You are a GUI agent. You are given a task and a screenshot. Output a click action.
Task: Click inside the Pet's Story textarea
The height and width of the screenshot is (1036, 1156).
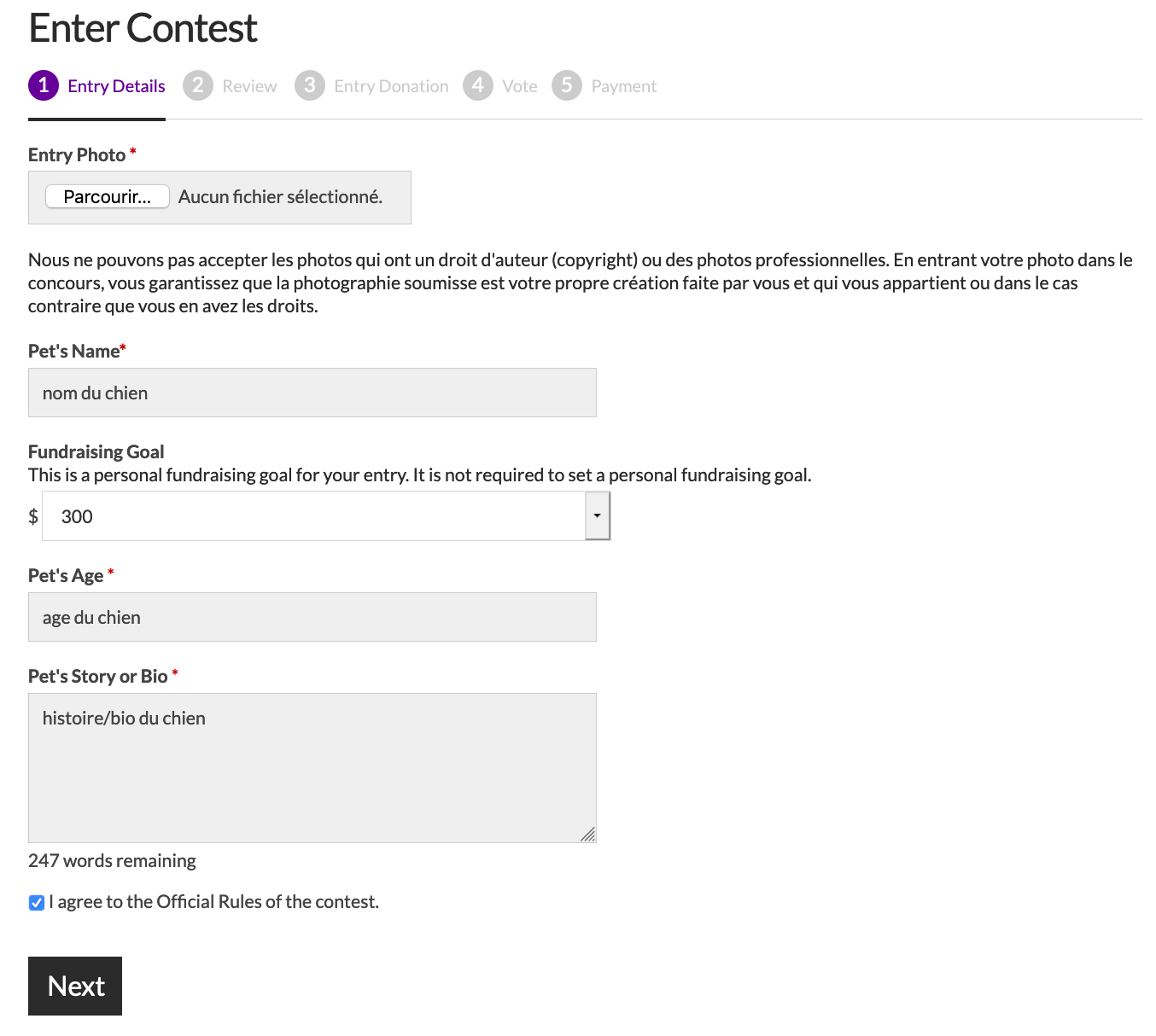312,768
